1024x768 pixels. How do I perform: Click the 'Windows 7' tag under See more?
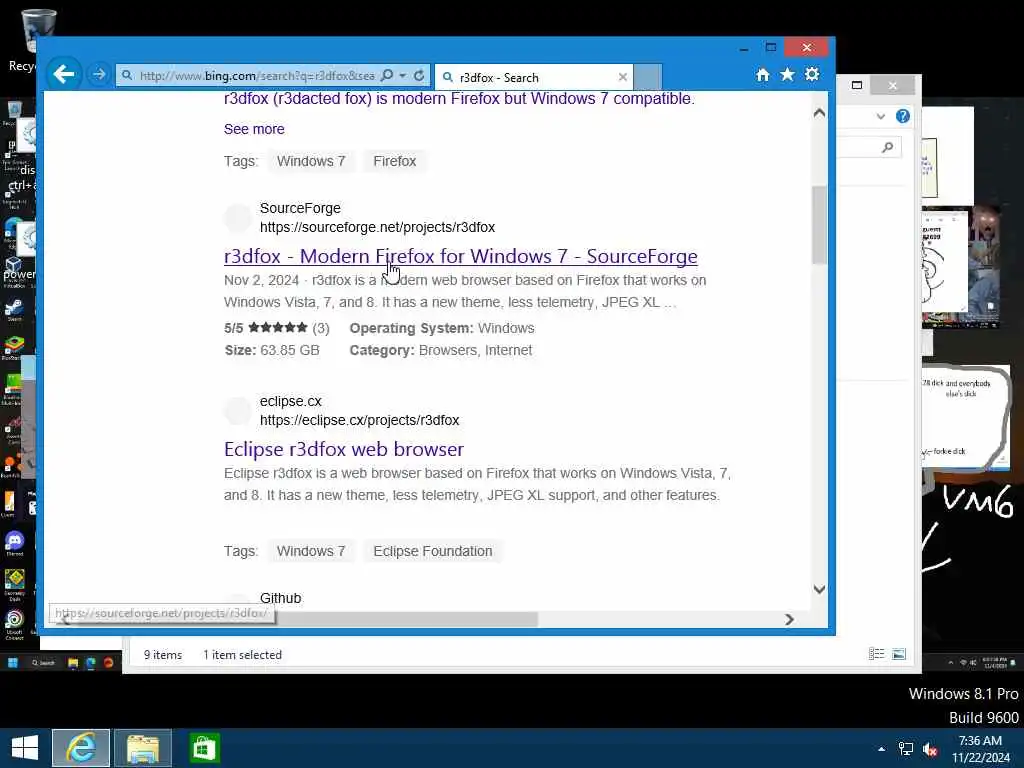tap(311, 161)
